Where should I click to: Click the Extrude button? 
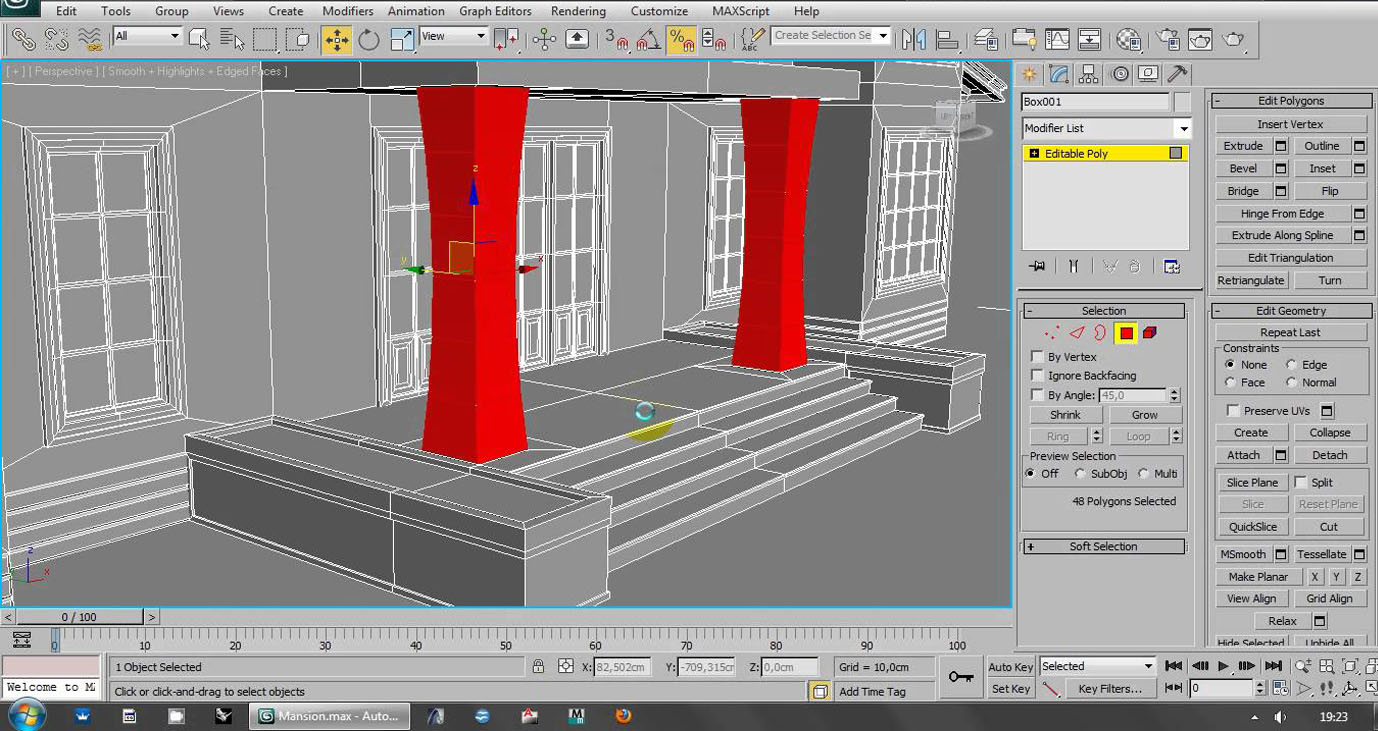[1243, 146]
